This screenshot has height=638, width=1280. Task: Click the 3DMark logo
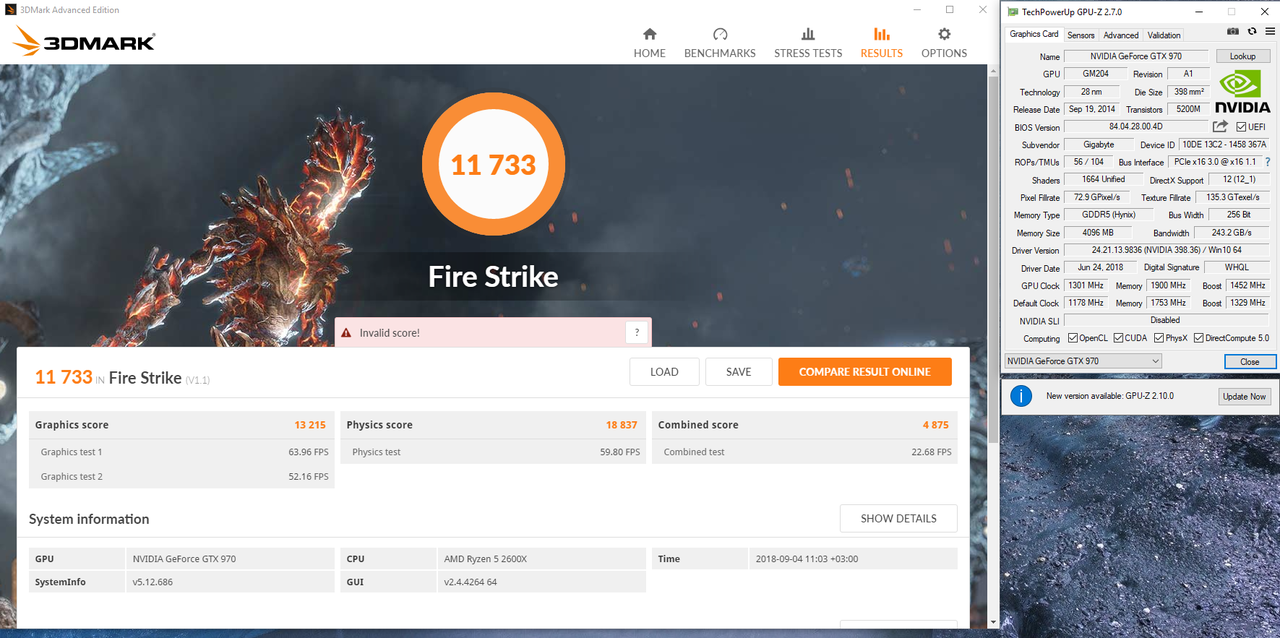point(84,41)
